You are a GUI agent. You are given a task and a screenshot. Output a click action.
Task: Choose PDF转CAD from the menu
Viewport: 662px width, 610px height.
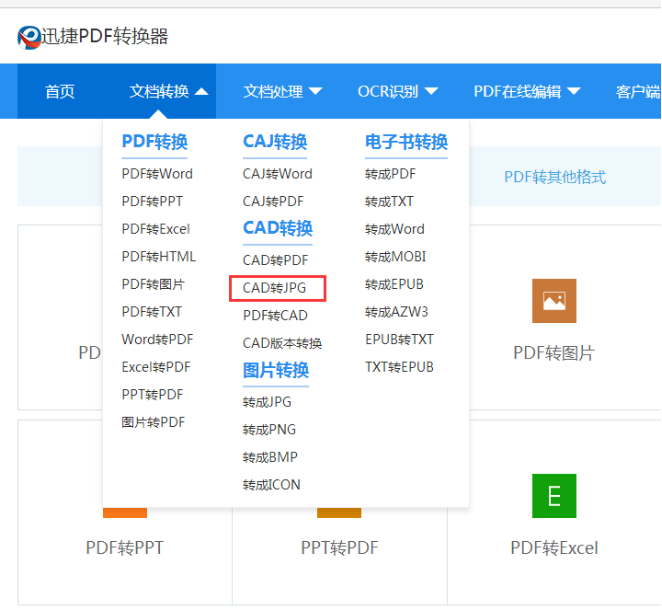coord(275,315)
